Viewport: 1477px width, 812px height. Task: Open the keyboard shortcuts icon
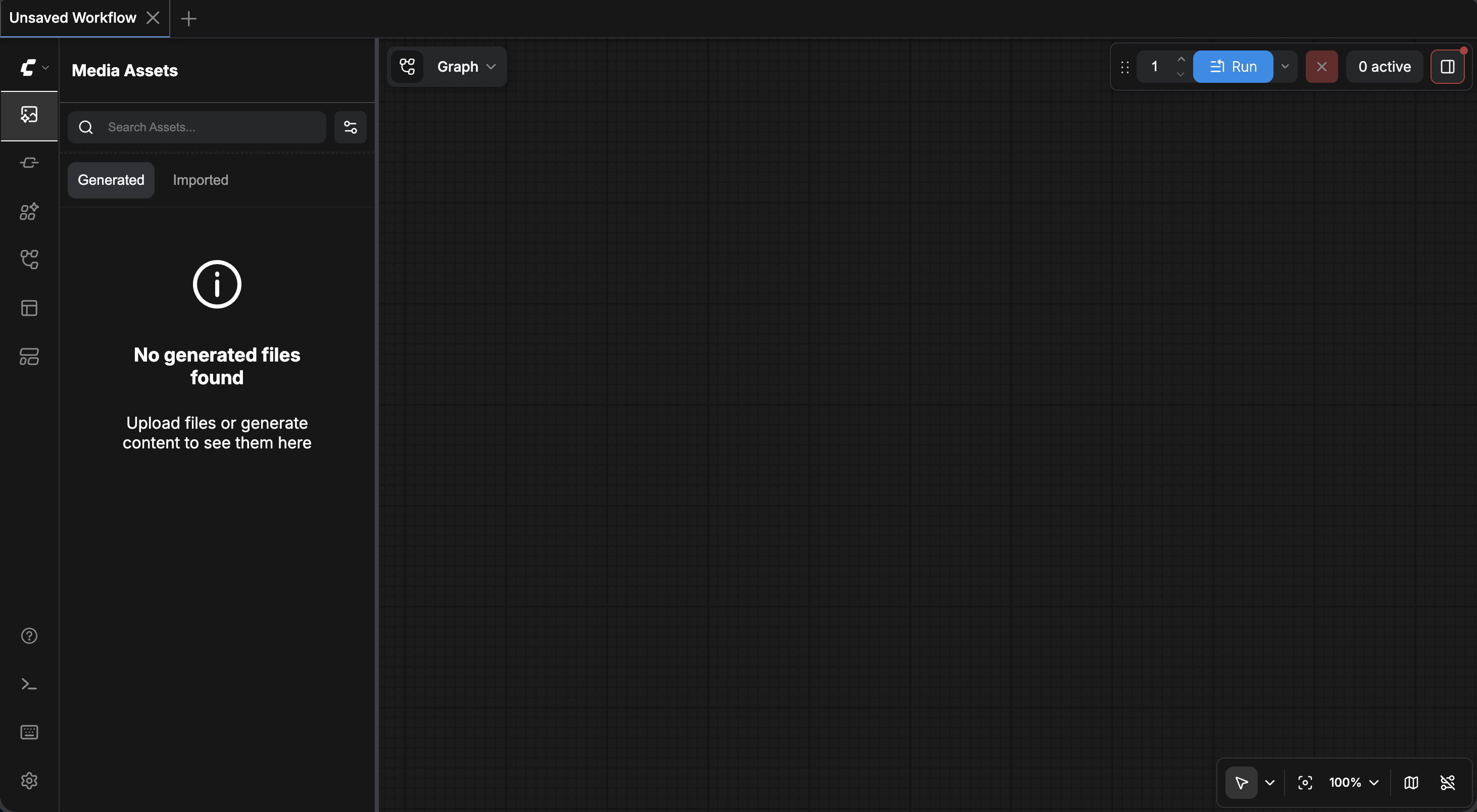tap(29, 732)
